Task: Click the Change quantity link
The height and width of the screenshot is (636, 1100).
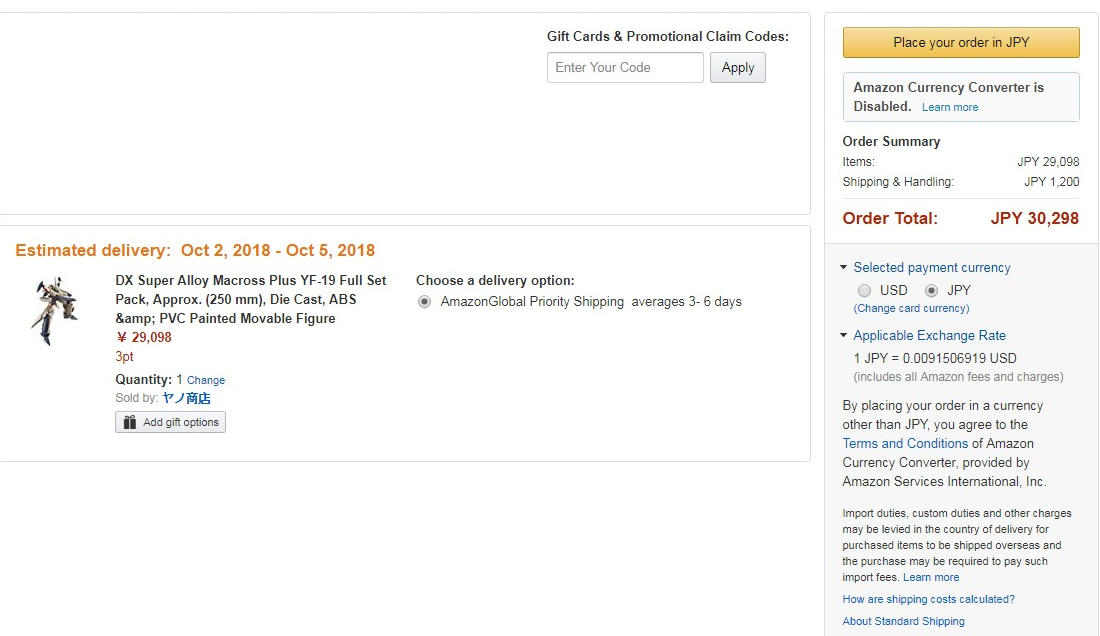Action: [206, 380]
